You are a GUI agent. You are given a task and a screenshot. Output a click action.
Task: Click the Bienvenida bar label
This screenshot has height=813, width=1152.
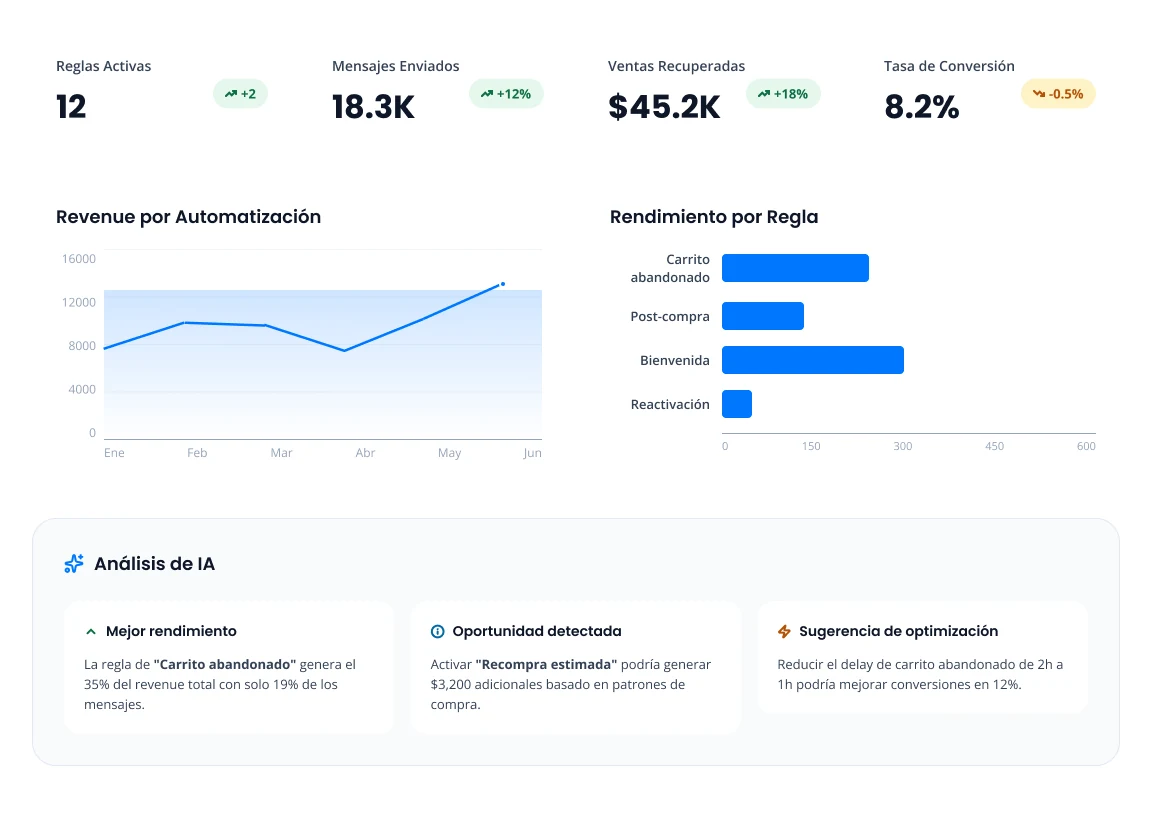point(674,361)
